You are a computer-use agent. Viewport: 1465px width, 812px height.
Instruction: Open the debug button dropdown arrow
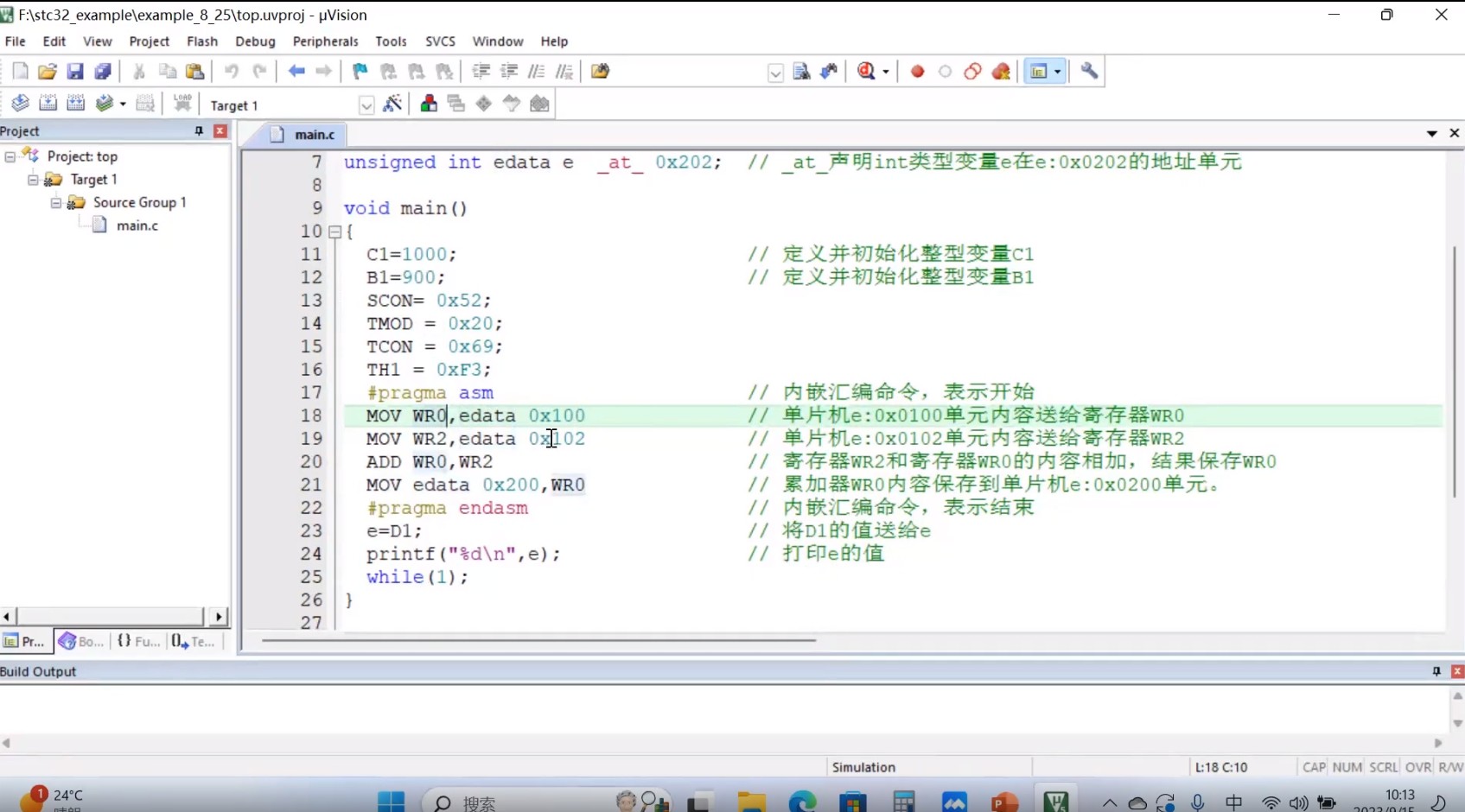(886, 73)
